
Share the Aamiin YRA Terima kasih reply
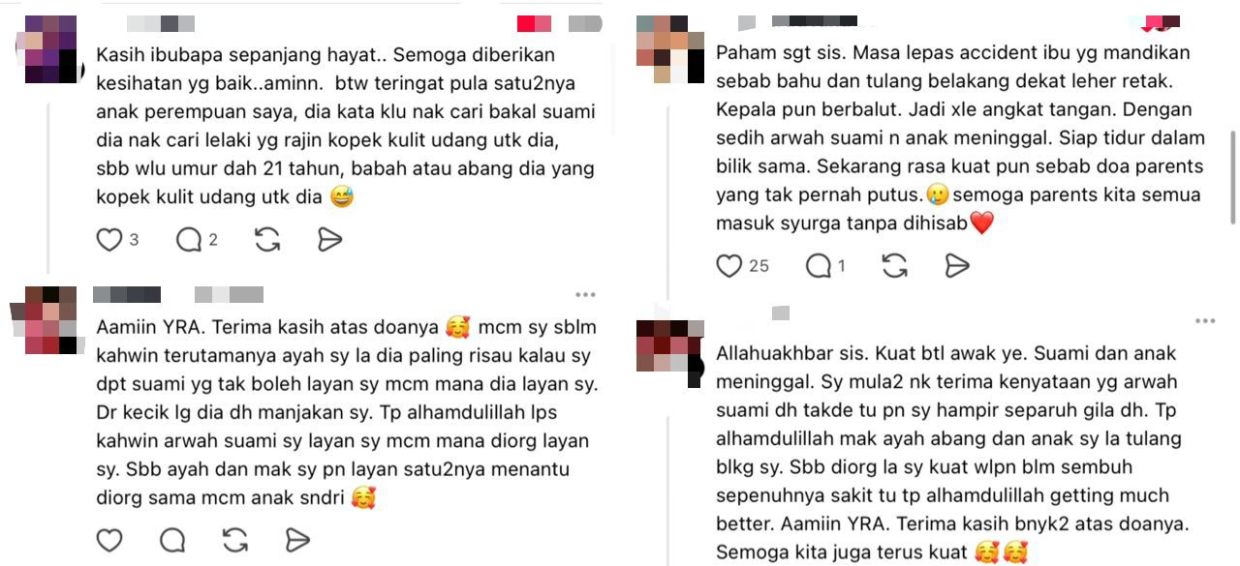click(x=298, y=541)
